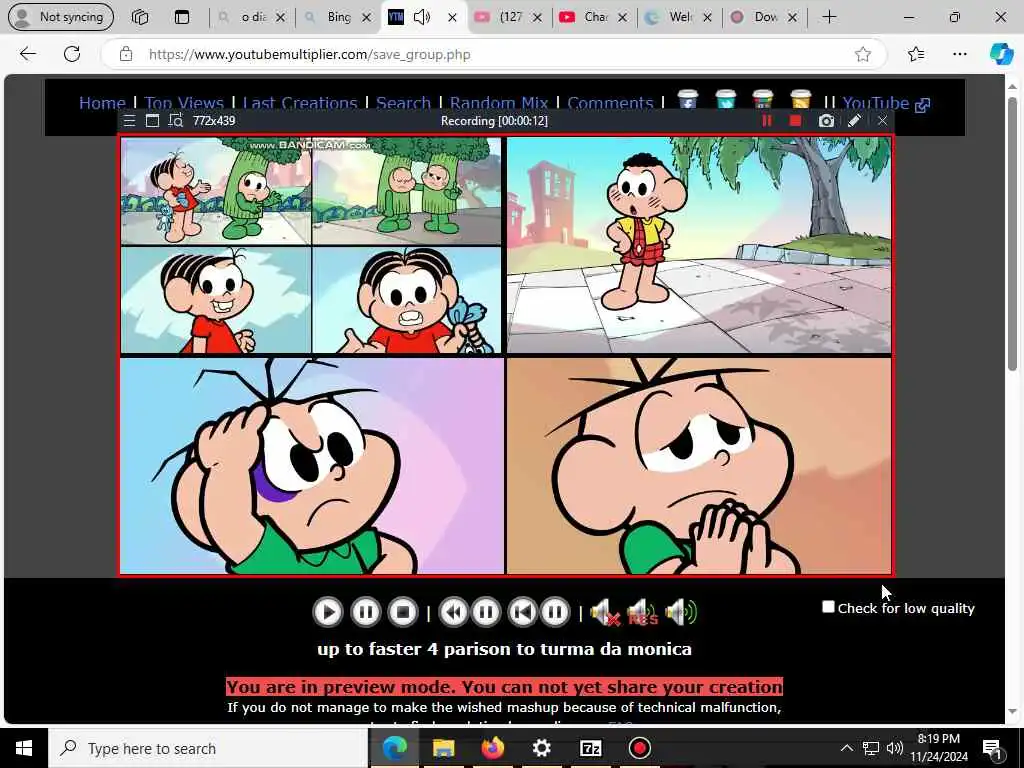Click the stop button in player controls

click(x=403, y=612)
